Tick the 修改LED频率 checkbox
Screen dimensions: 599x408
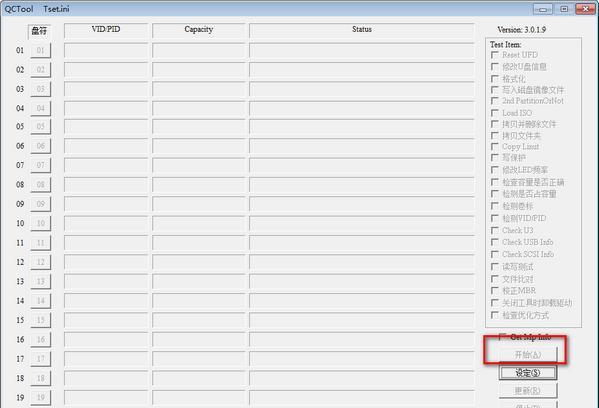(x=495, y=170)
